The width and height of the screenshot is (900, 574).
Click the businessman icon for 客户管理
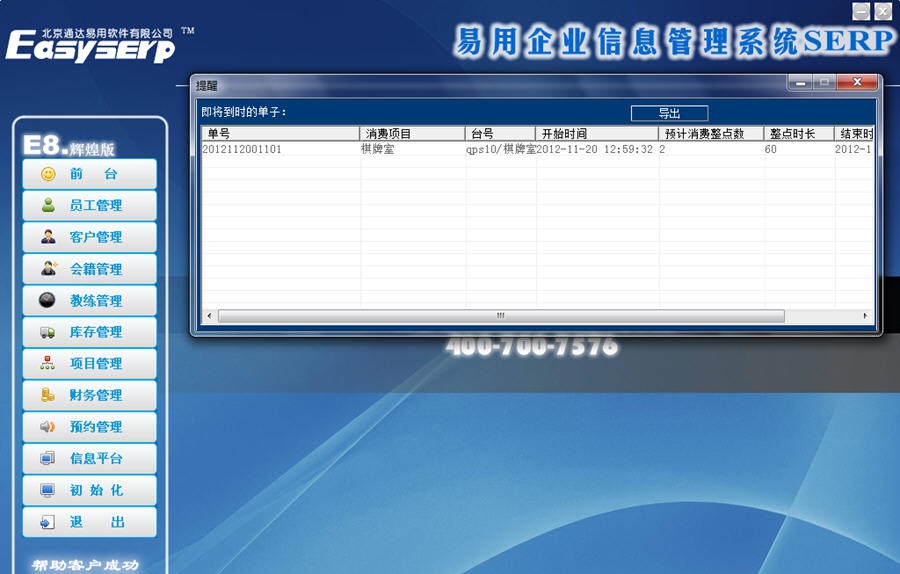click(x=48, y=236)
